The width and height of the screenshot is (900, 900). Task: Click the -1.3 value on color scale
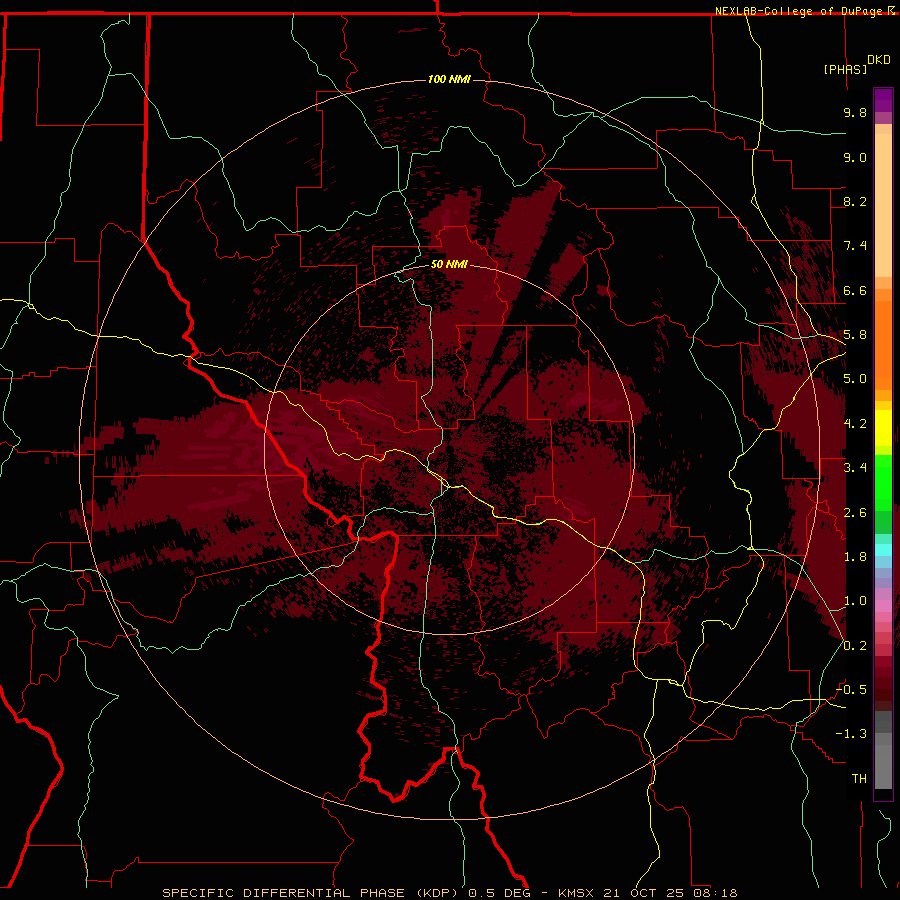(x=851, y=734)
